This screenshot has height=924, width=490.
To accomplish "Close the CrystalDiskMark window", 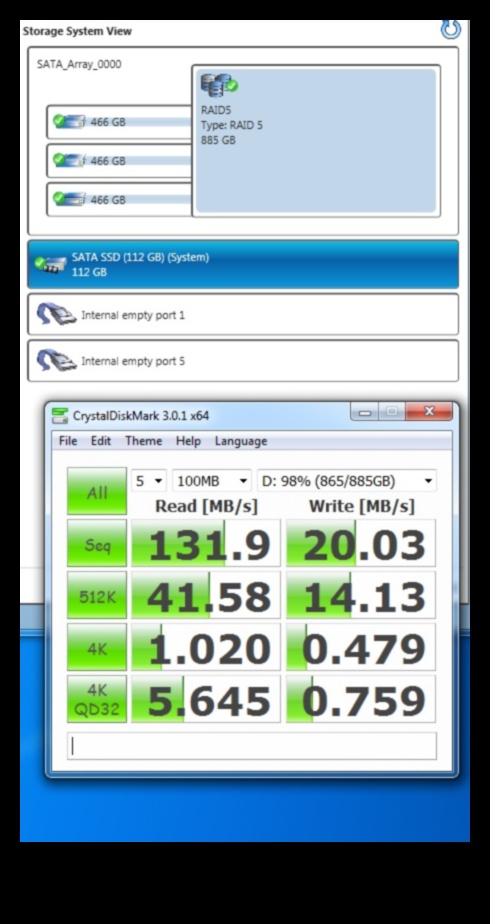I will click(429, 411).
